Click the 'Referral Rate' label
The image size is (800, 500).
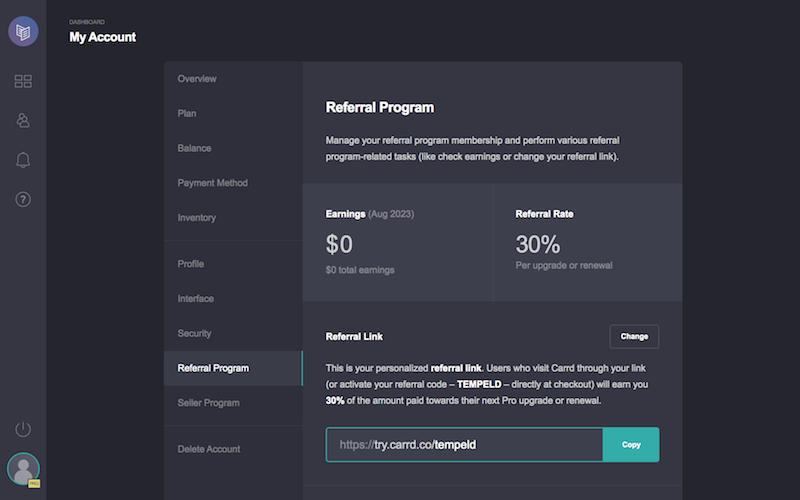click(544, 214)
